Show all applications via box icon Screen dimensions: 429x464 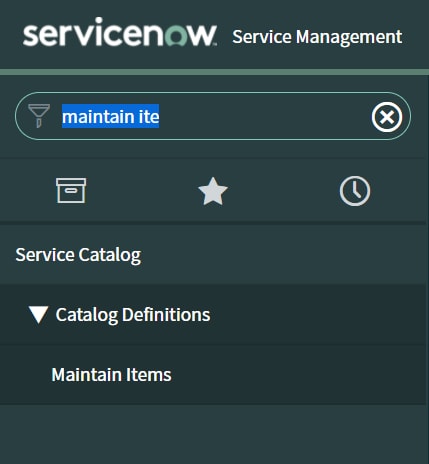pyautogui.click(x=71, y=190)
